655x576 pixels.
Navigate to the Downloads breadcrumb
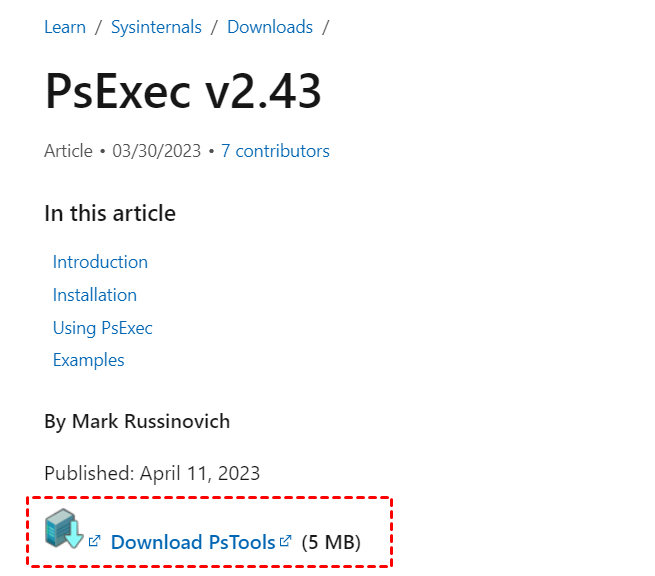[x=270, y=27]
